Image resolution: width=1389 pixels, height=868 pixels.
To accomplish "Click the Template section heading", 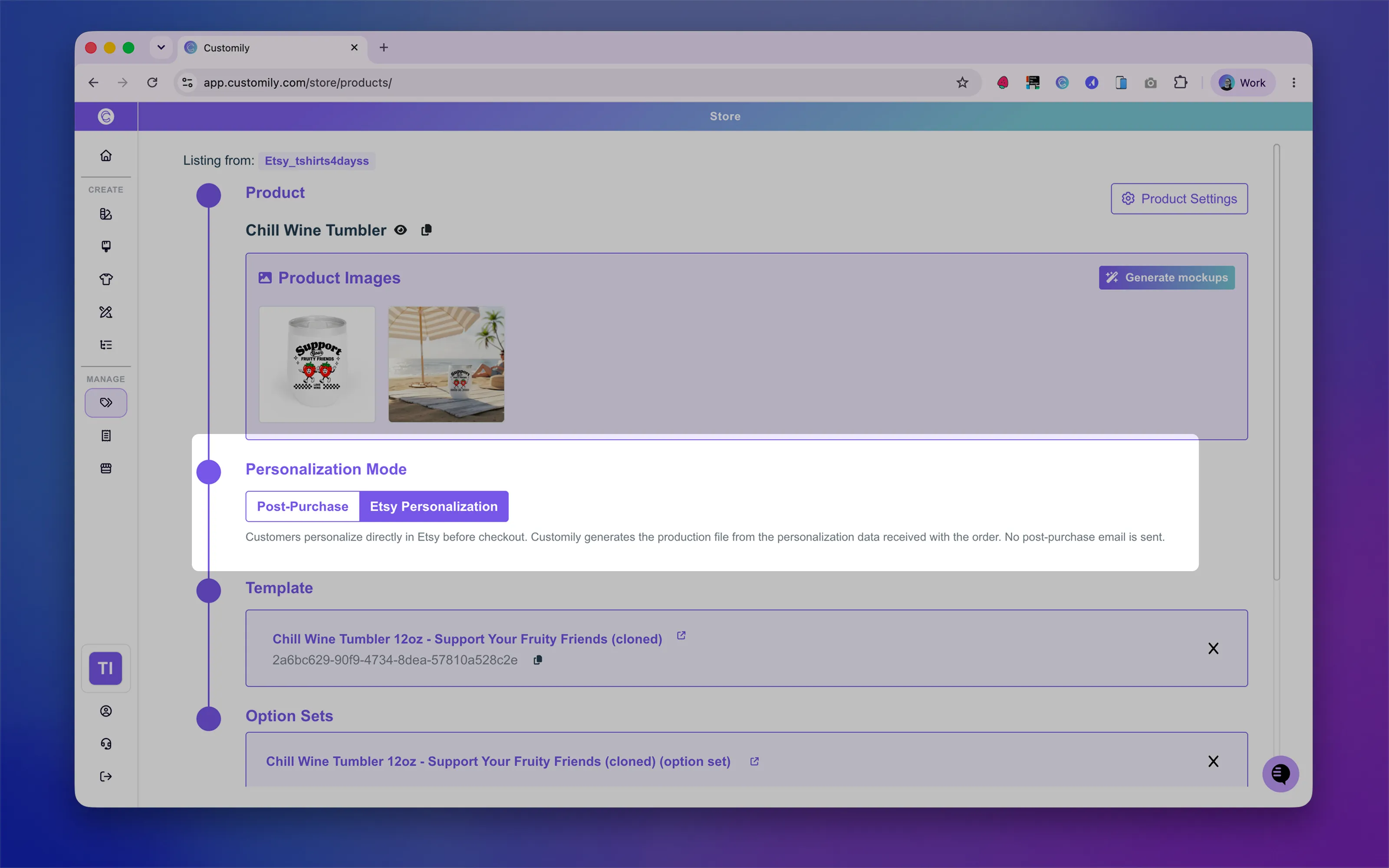I will (279, 588).
